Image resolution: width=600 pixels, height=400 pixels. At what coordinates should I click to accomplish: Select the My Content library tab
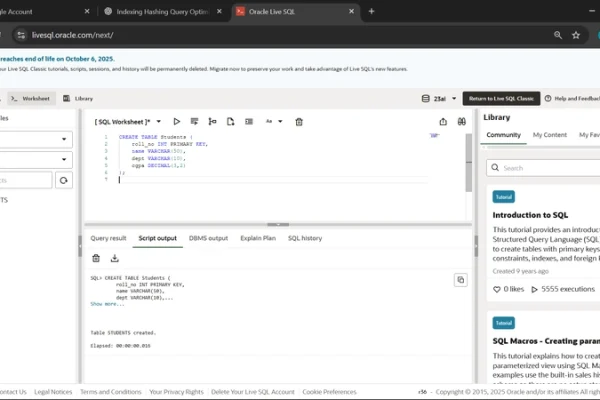click(549, 134)
